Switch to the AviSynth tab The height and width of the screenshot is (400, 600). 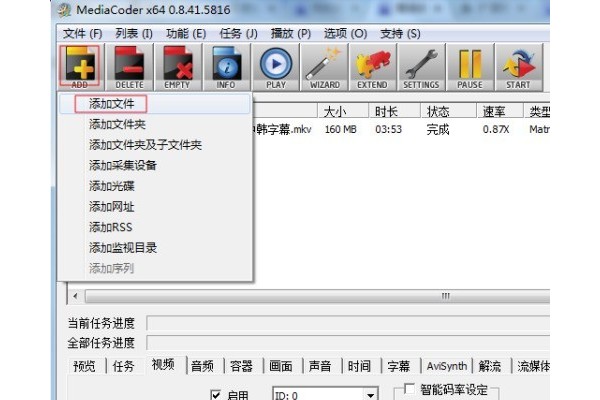pos(447,366)
